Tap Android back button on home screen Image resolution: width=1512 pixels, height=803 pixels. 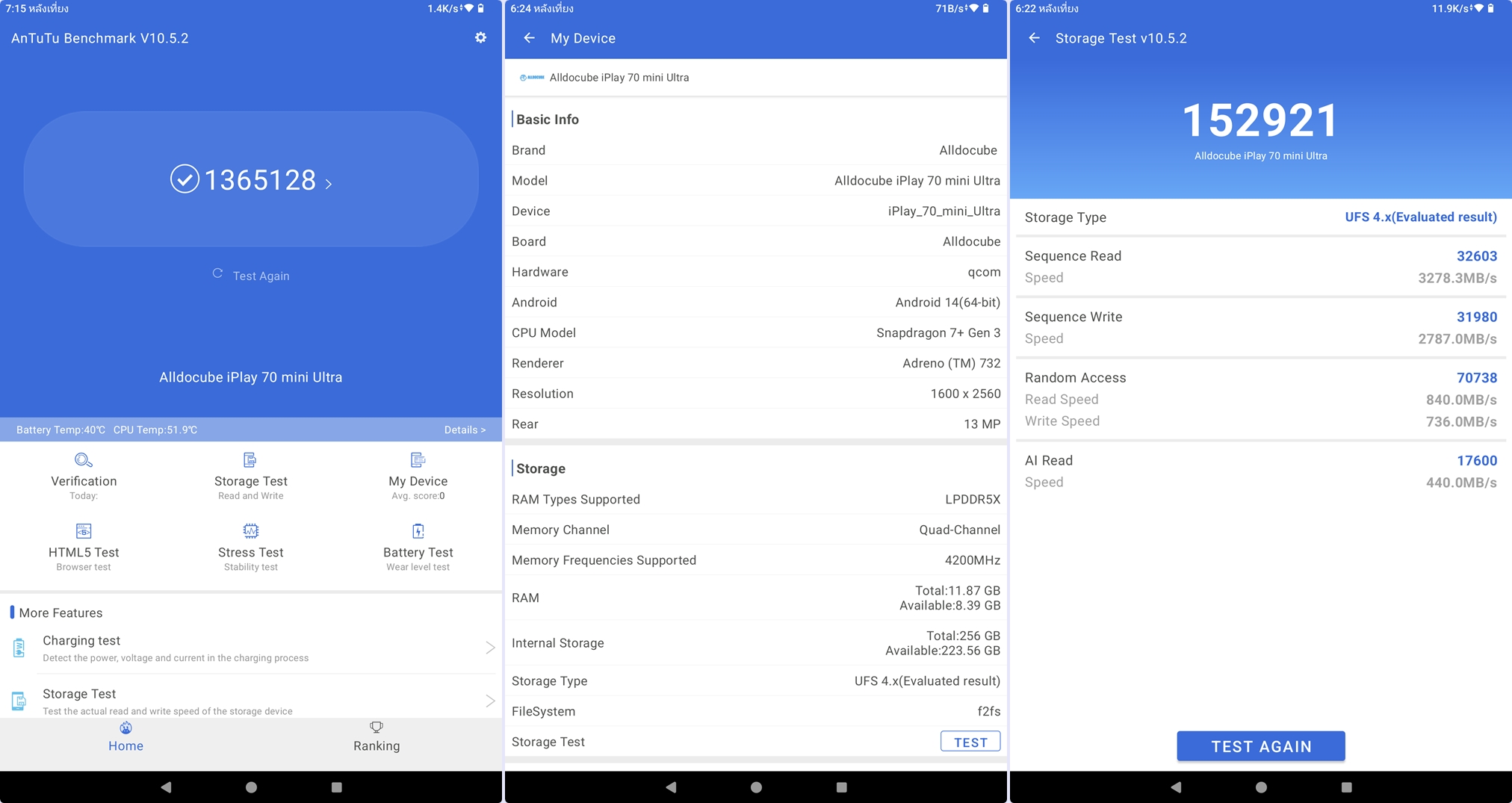[x=166, y=787]
